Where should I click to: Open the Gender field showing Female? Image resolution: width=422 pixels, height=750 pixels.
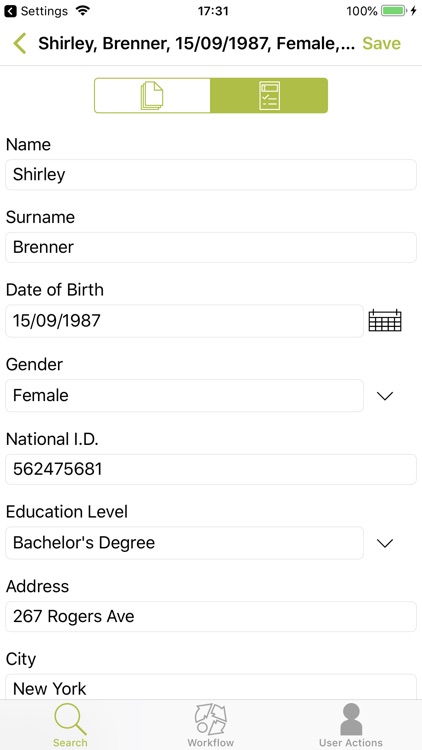pyautogui.click(x=184, y=396)
